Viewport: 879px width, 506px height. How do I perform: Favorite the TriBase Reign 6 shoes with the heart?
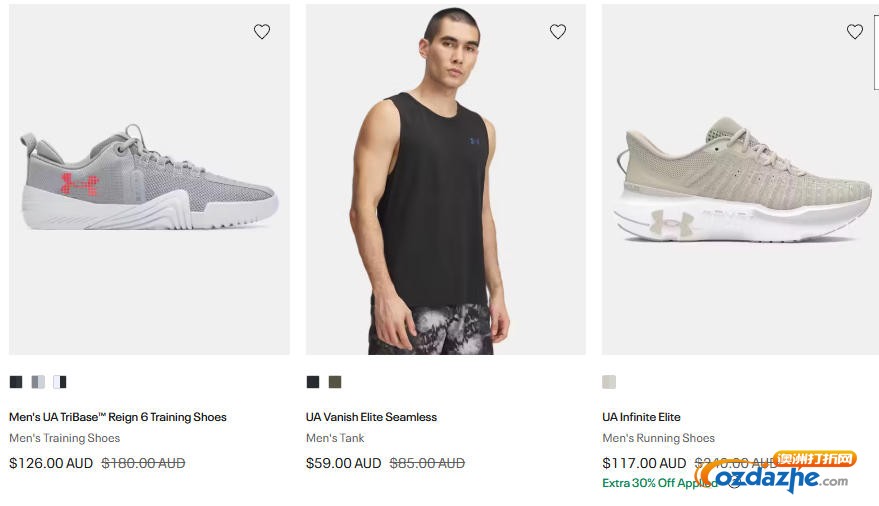(x=262, y=32)
